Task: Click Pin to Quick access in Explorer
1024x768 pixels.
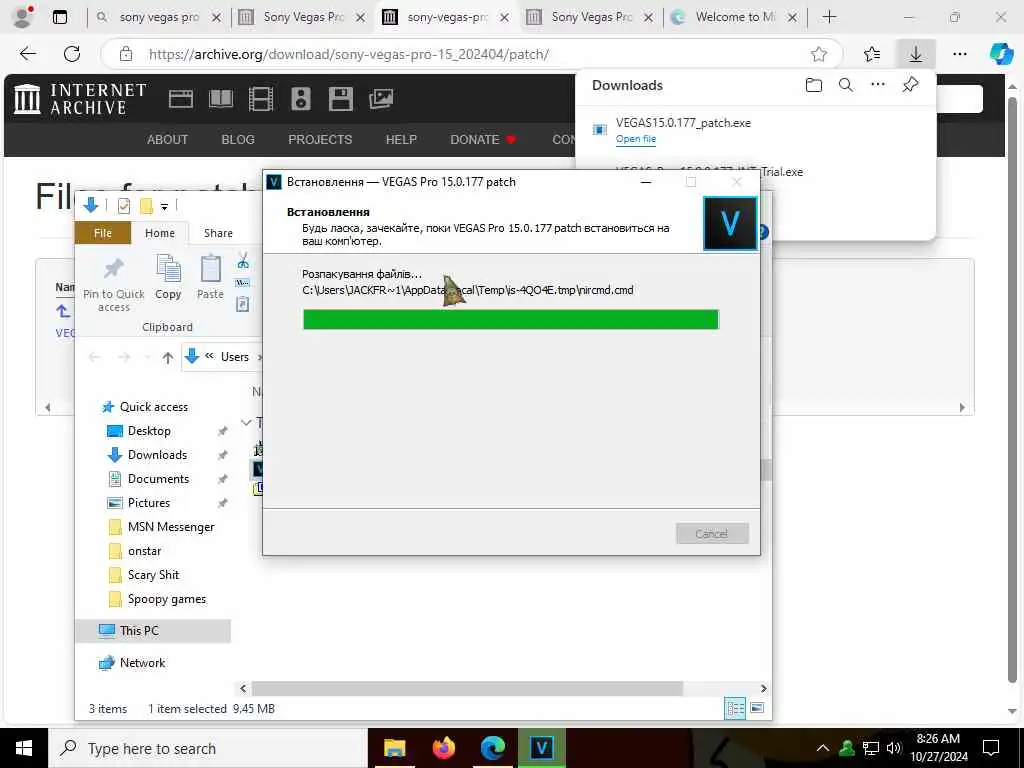Action: (114, 285)
